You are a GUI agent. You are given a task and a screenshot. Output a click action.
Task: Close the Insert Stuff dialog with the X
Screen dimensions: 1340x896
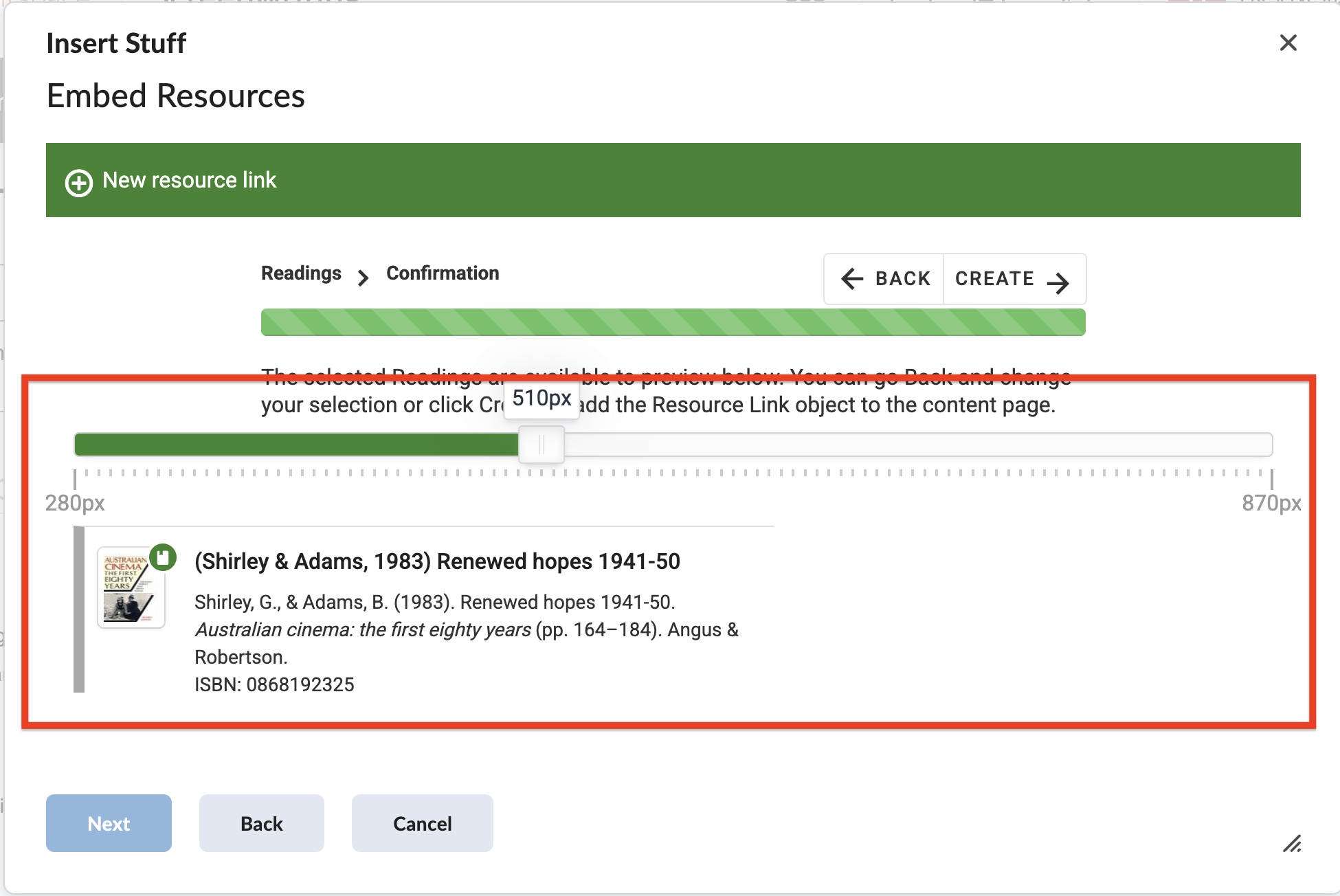(x=1288, y=43)
